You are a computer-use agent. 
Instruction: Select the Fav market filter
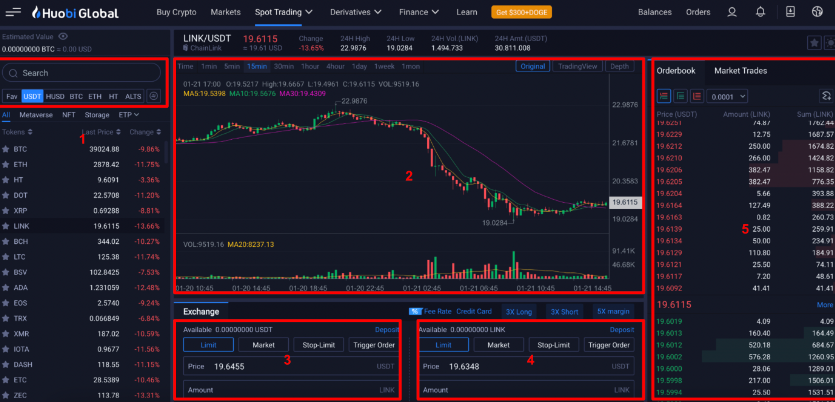coord(12,96)
